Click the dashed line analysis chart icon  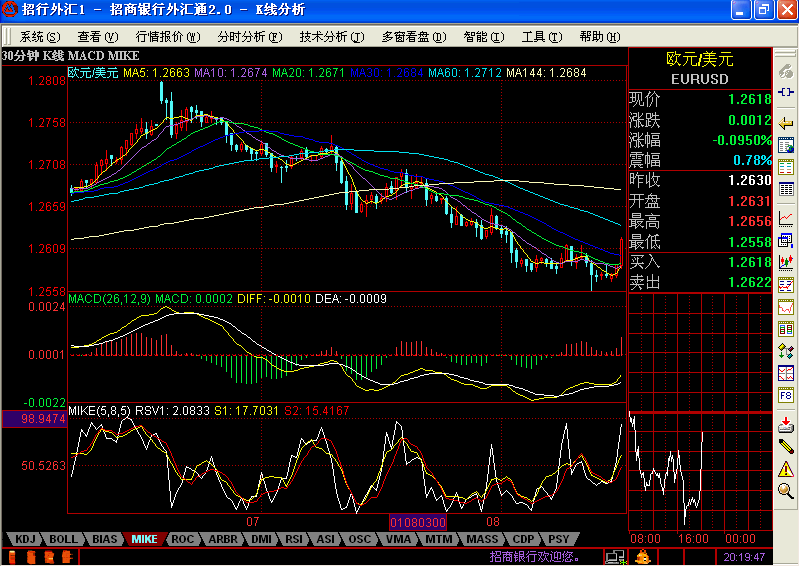tap(786, 285)
